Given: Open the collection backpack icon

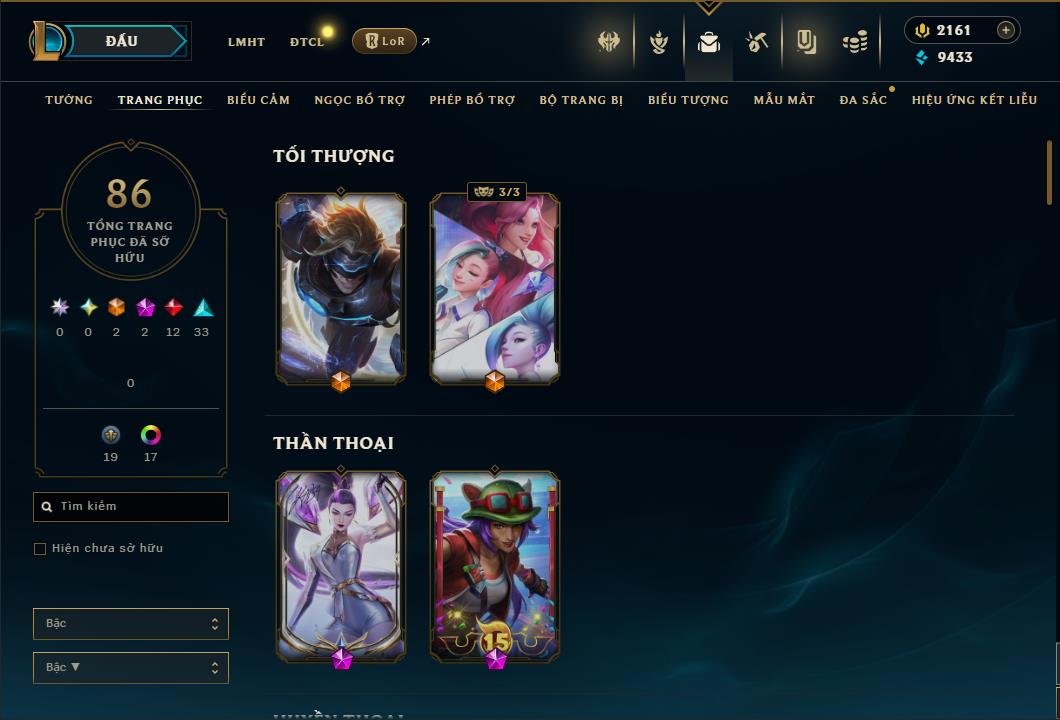Looking at the screenshot, I should click(708, 43).
